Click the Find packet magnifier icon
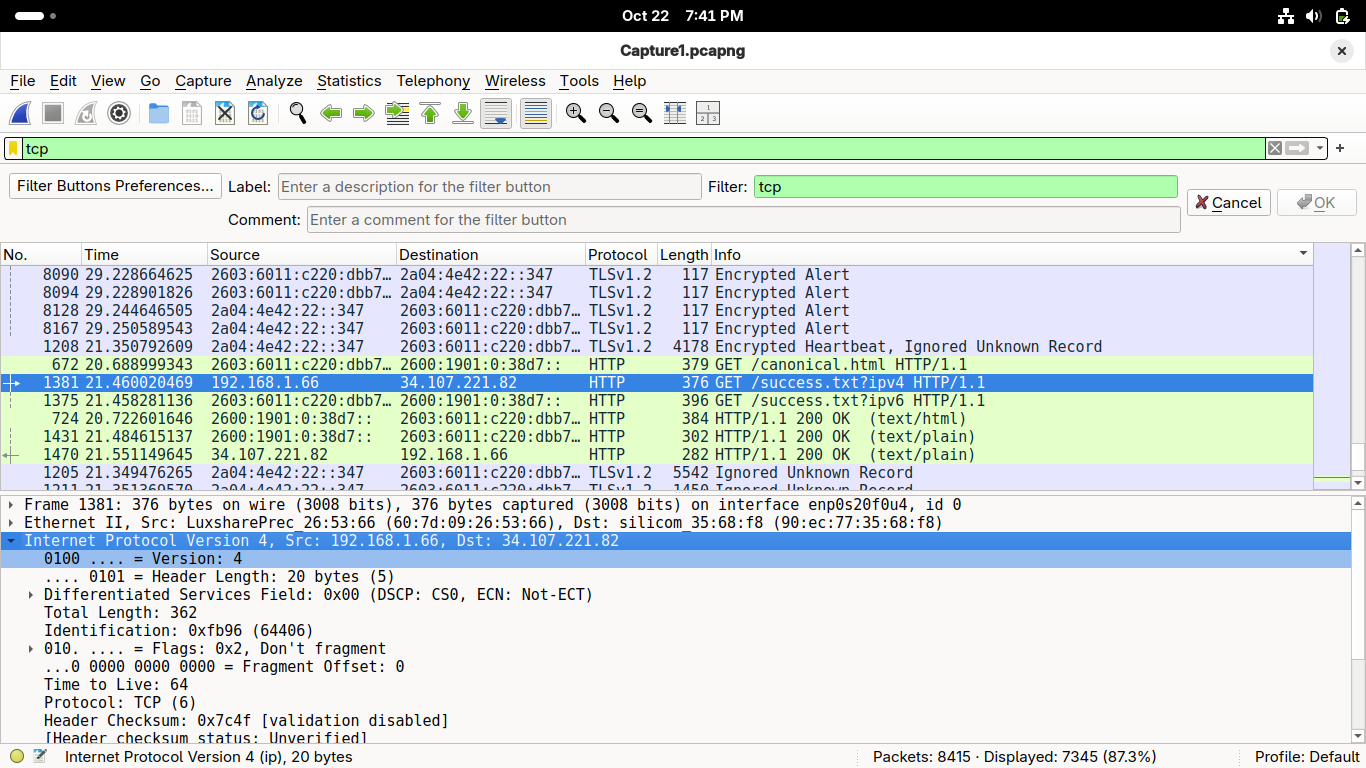 [297, 114]
